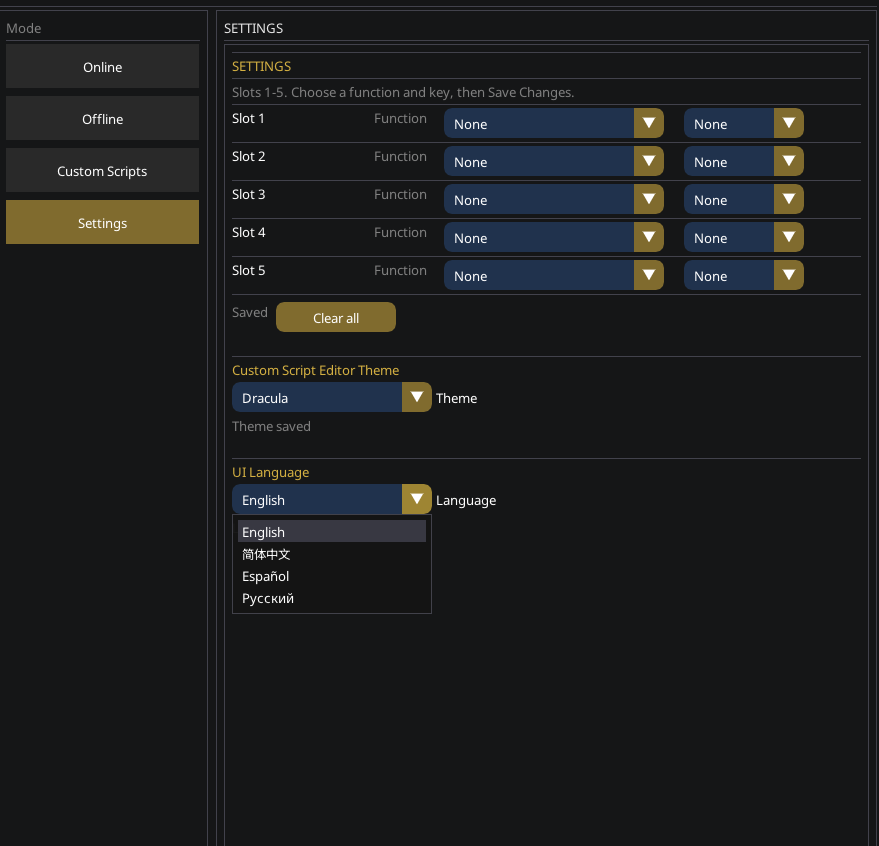Open the Slot 2 Function dropdown
The image size is (879, 846).
click(x=554, y=161)
